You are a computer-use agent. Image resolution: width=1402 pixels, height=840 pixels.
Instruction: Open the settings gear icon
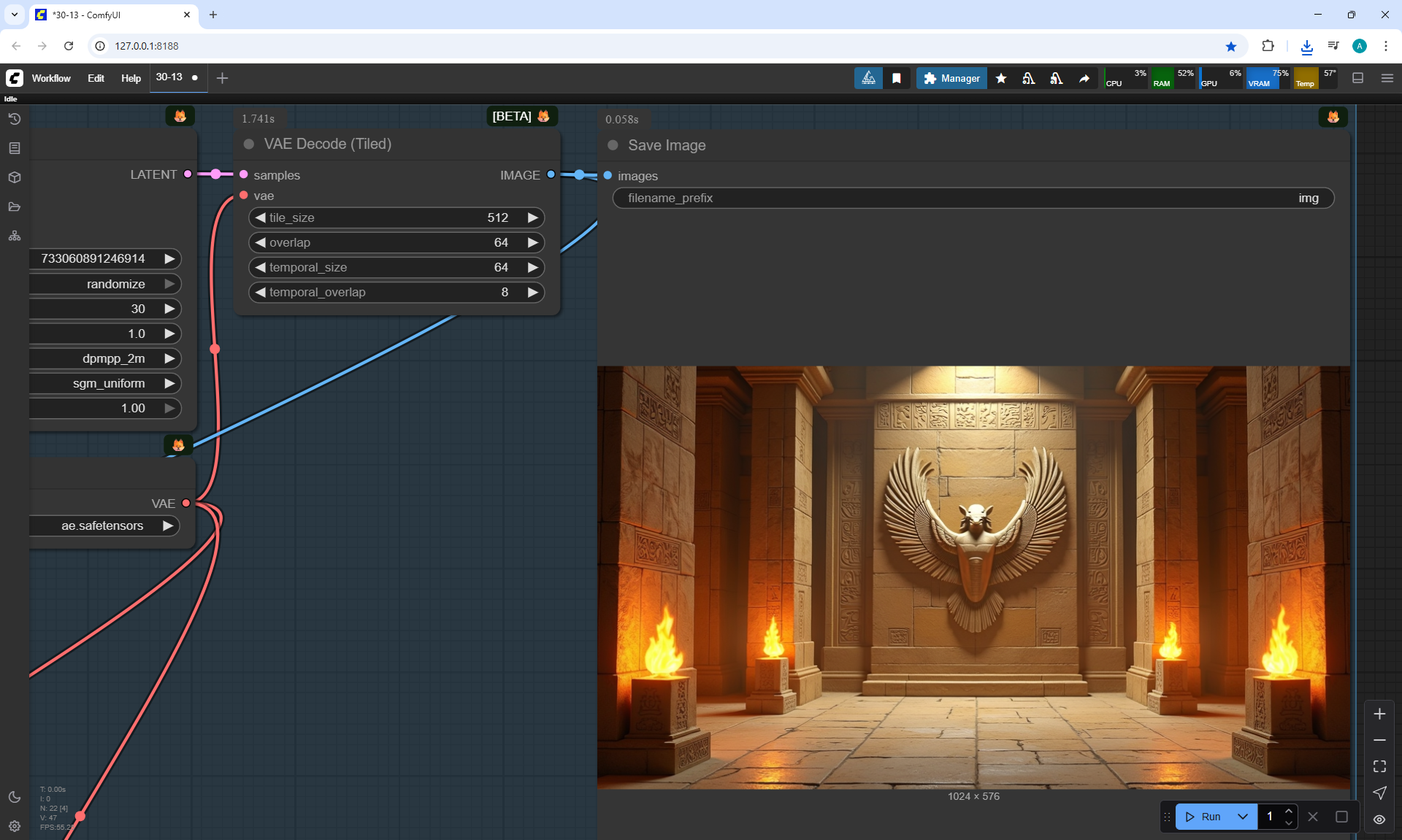[x=15, y=826]
